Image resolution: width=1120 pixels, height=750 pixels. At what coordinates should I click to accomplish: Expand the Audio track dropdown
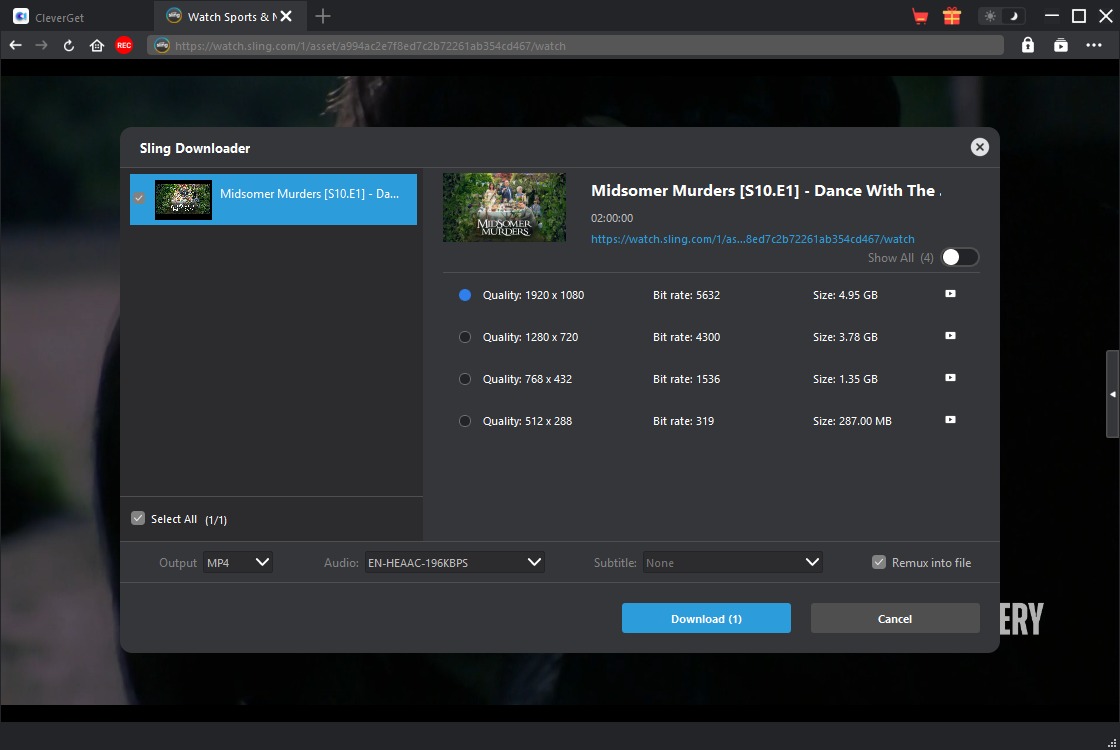point(454,562)
